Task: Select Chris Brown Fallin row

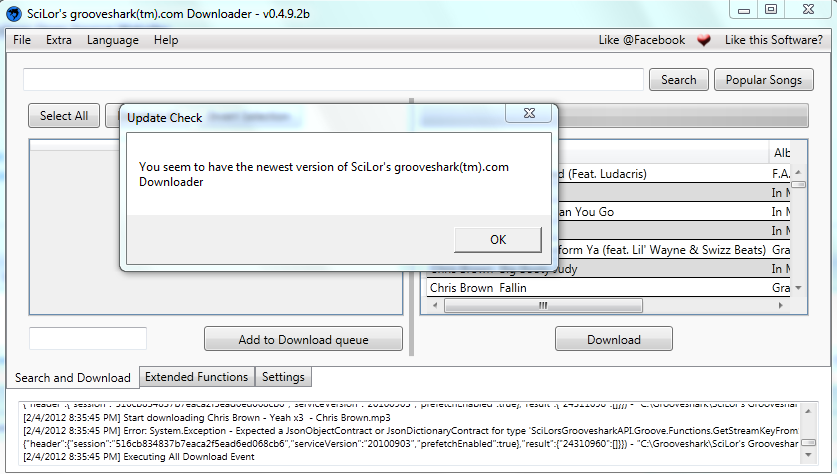Action: coord(607,288)
